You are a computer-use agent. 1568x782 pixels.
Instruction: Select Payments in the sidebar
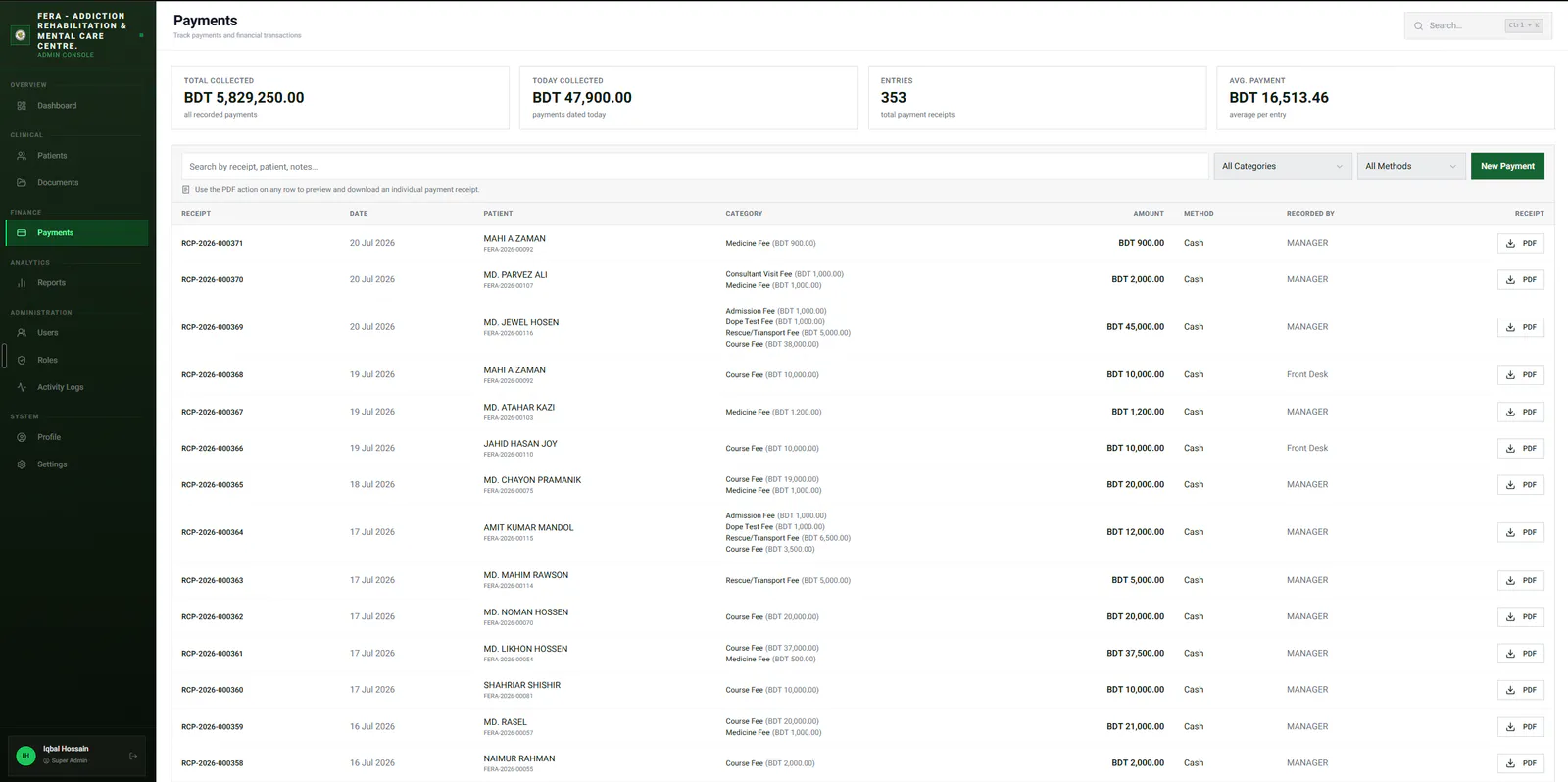(x=76, y=233)
